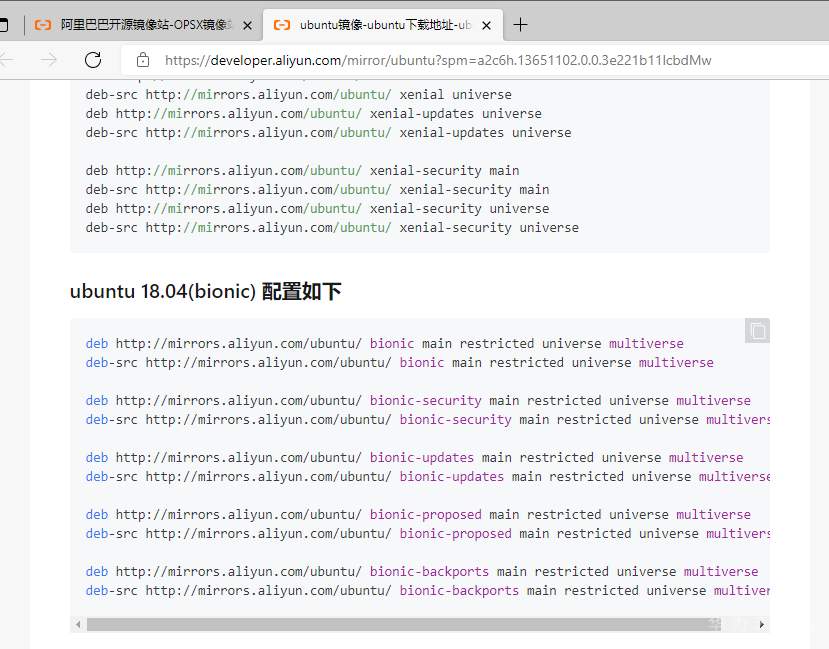Close the 阿里巴巴开源镜像站 tab
Image resolution: width=829 pixels, height=649 pixels.
coord(247,25)
